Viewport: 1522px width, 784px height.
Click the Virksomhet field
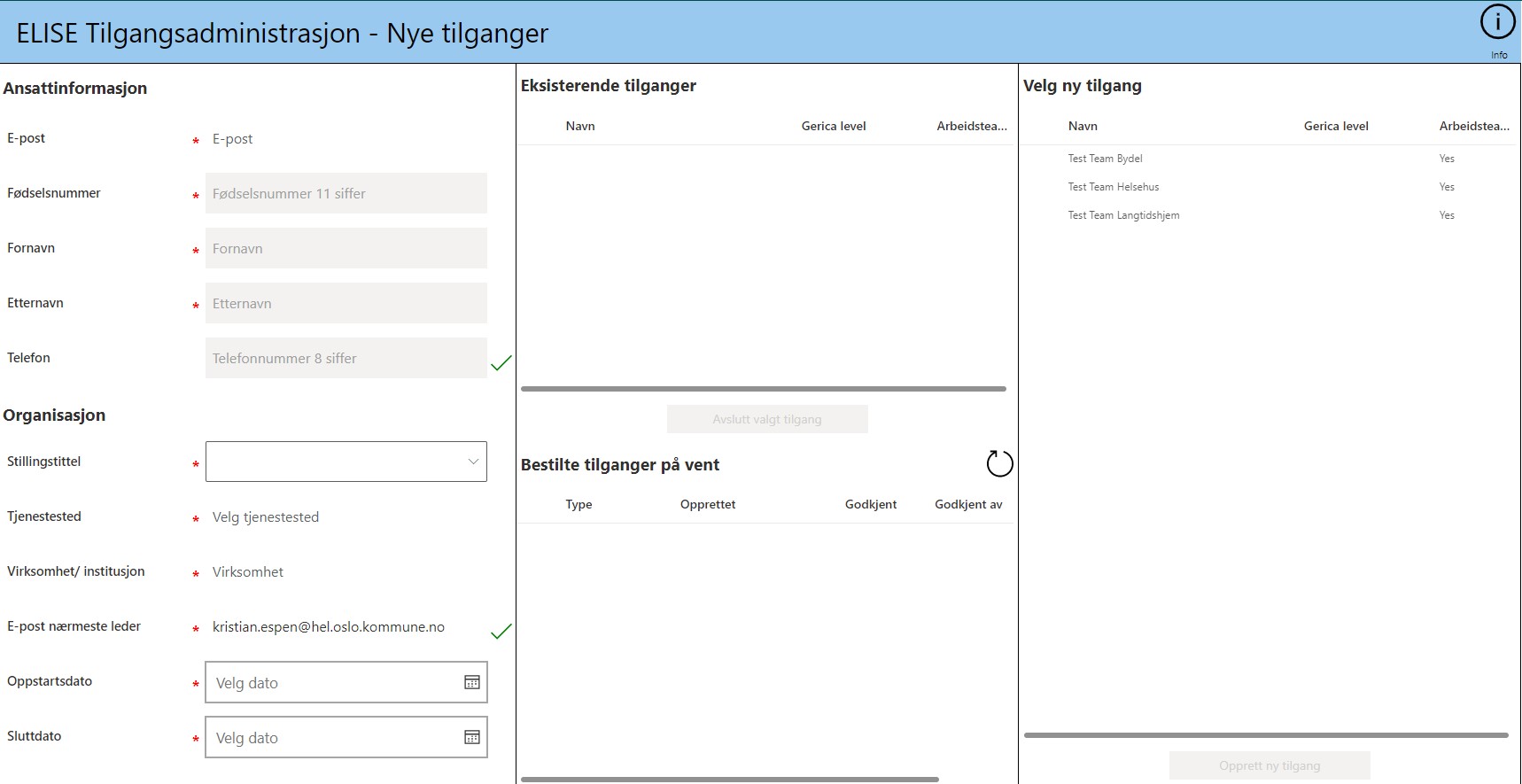click(346, 572)
